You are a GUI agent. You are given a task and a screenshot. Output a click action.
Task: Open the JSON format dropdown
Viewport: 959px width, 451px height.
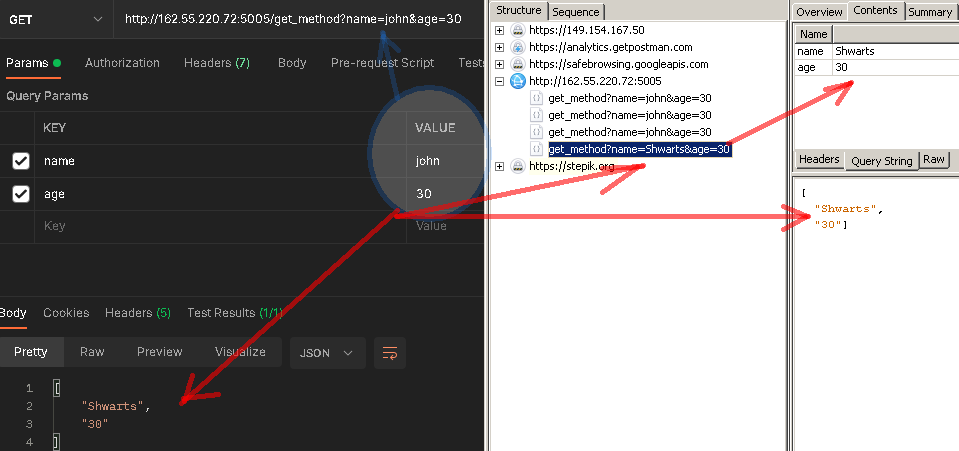click(x=327, y=353)
